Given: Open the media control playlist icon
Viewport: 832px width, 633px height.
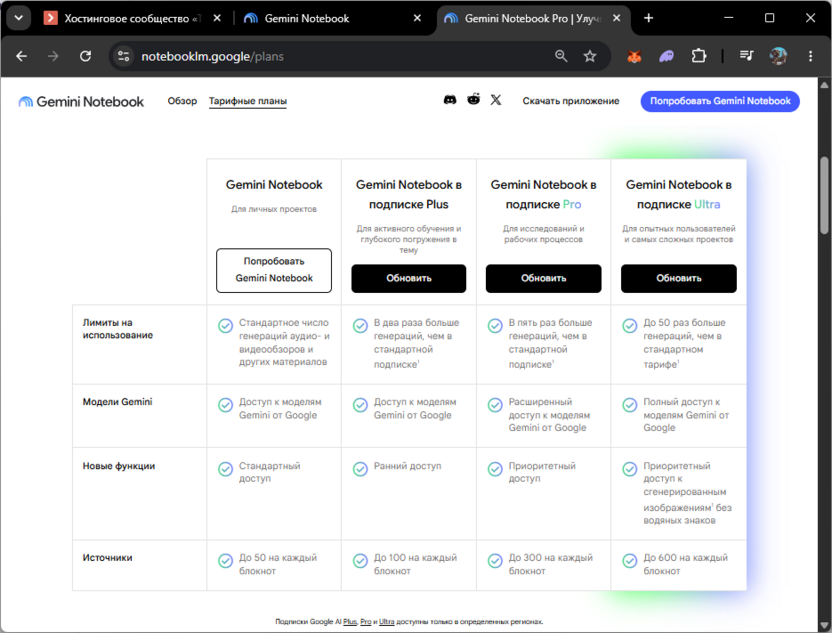Looking at the screenshot, I should pos(747,55).
